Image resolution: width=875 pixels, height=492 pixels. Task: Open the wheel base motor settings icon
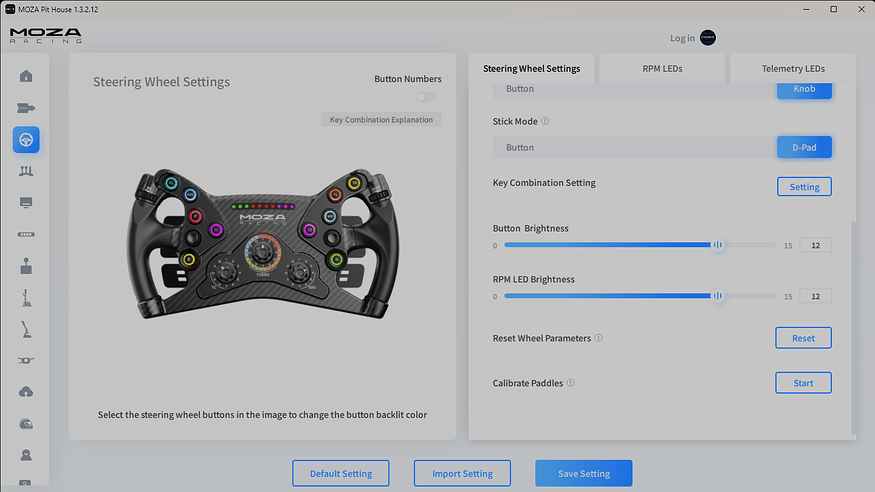(x=26, y=108)
